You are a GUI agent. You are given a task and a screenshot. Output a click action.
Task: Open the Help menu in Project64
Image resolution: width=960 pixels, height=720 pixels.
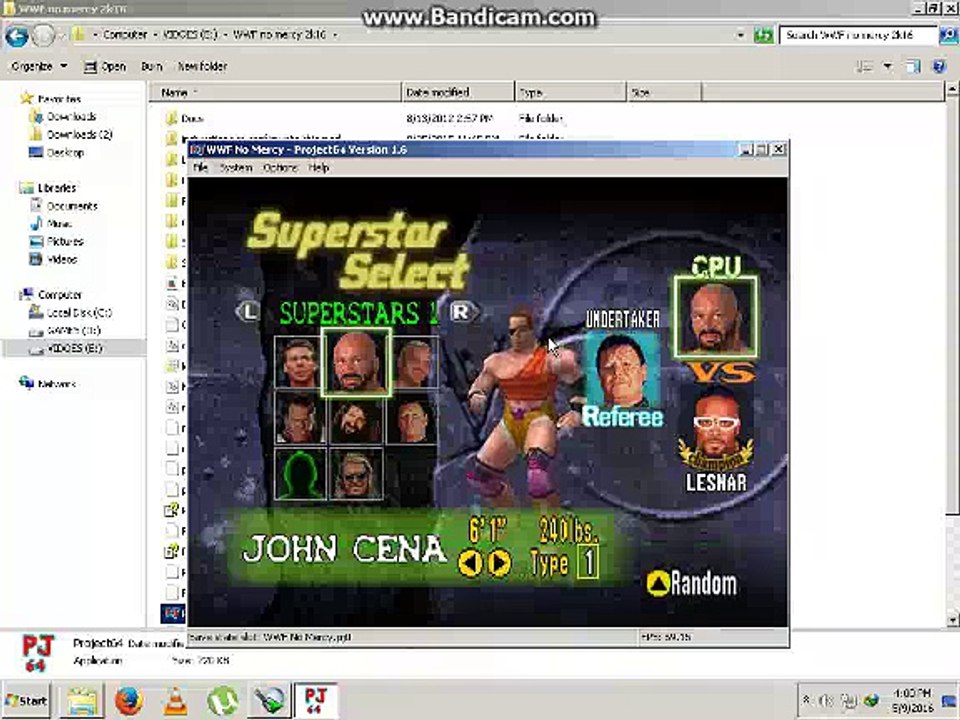click(x=318, y=168)
